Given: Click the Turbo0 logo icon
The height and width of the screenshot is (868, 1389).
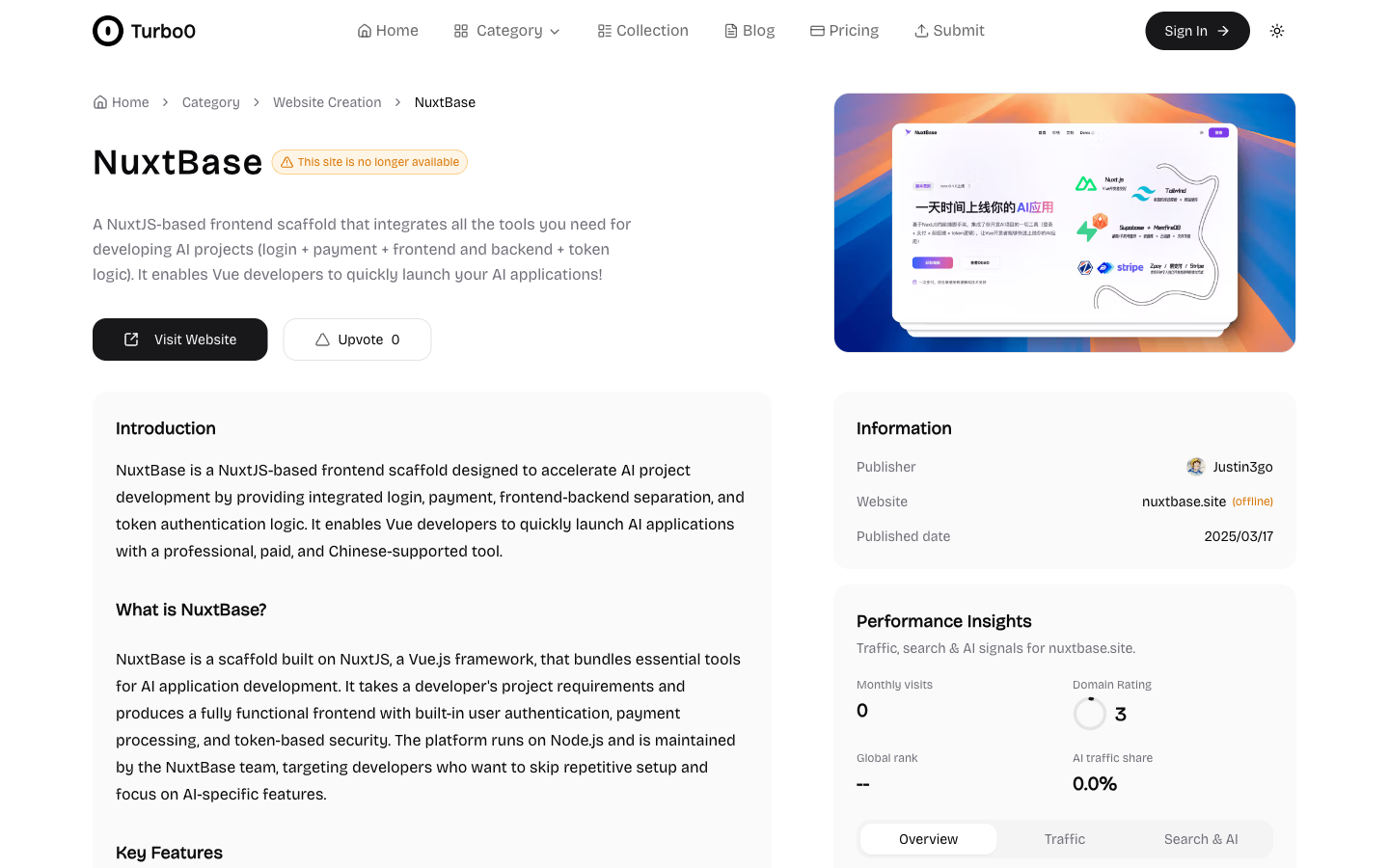Looking at the screenshot, I should tap(108, 31).
